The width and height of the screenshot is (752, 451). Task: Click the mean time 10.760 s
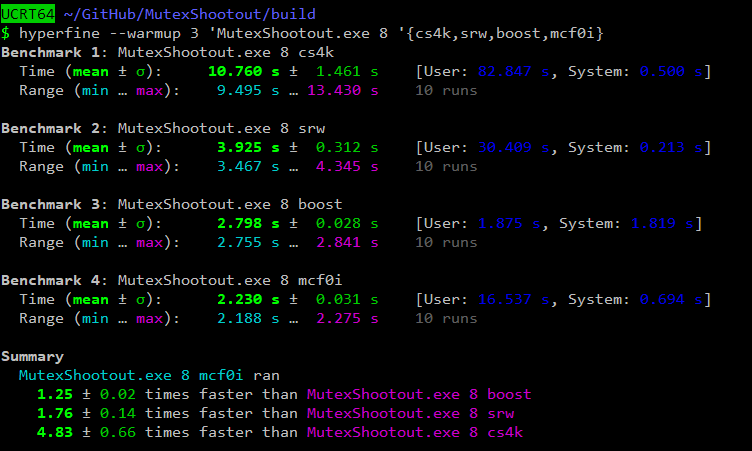[x=244, y=71]
